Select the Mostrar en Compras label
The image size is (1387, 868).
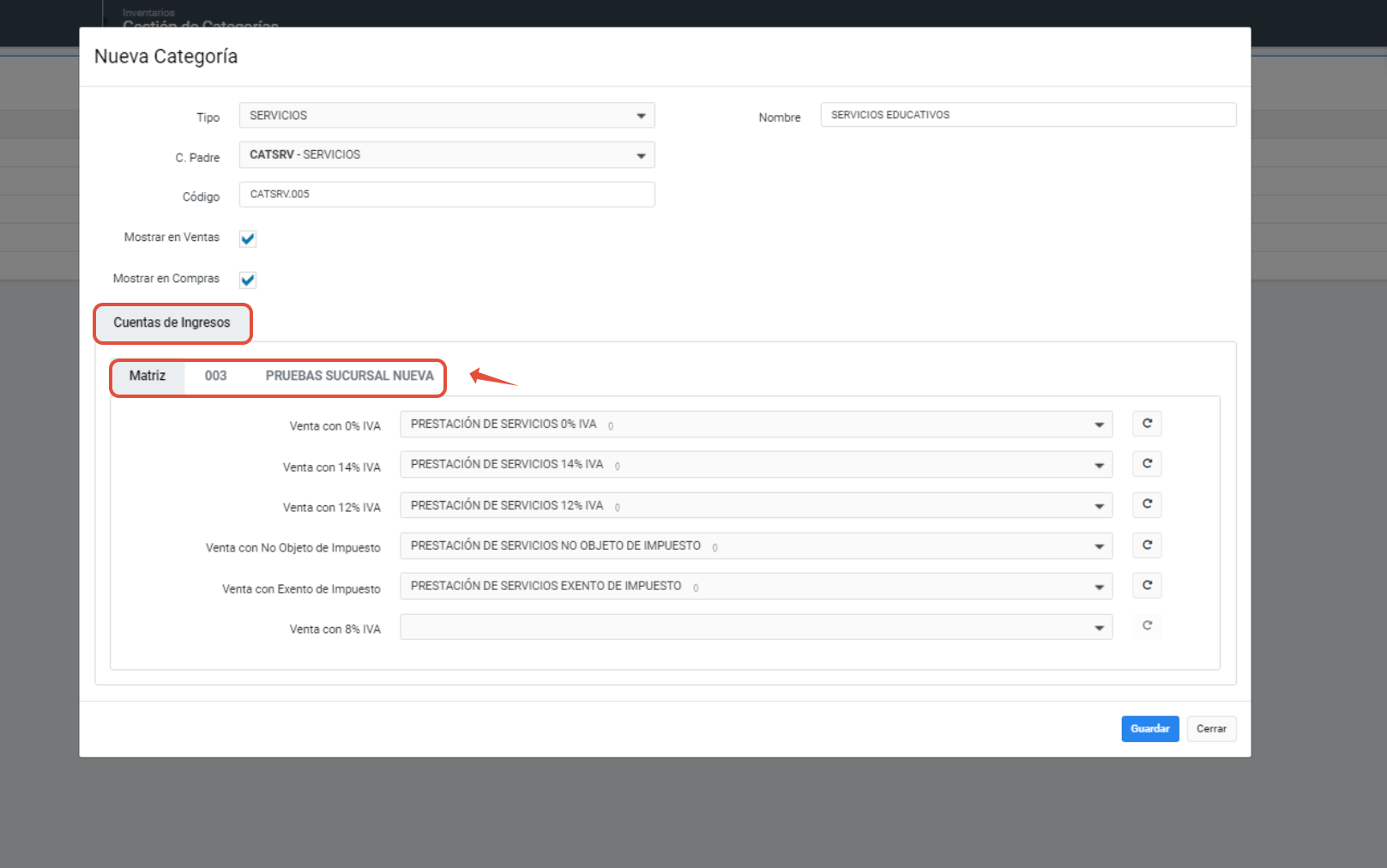(166, 279)
